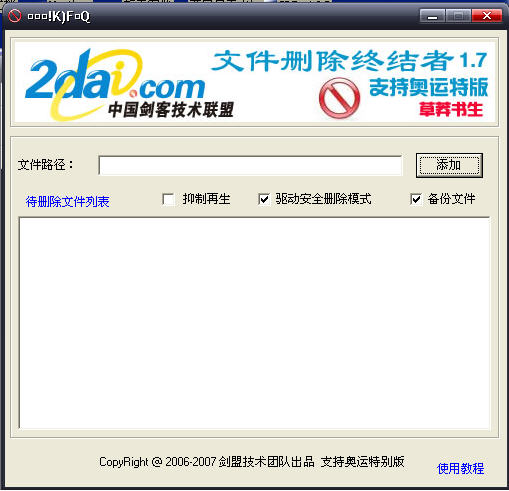The width and height of the screenshot is (509, 491).
Task: Click the CopyRight 2006-2007 footer text
Action: coord(252,462)
